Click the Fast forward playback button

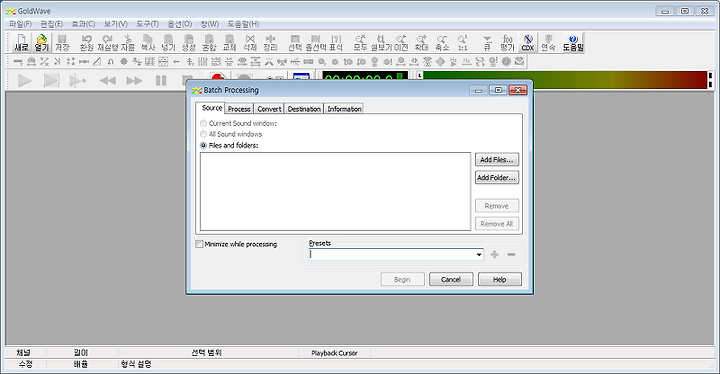(x=134, y=81)
